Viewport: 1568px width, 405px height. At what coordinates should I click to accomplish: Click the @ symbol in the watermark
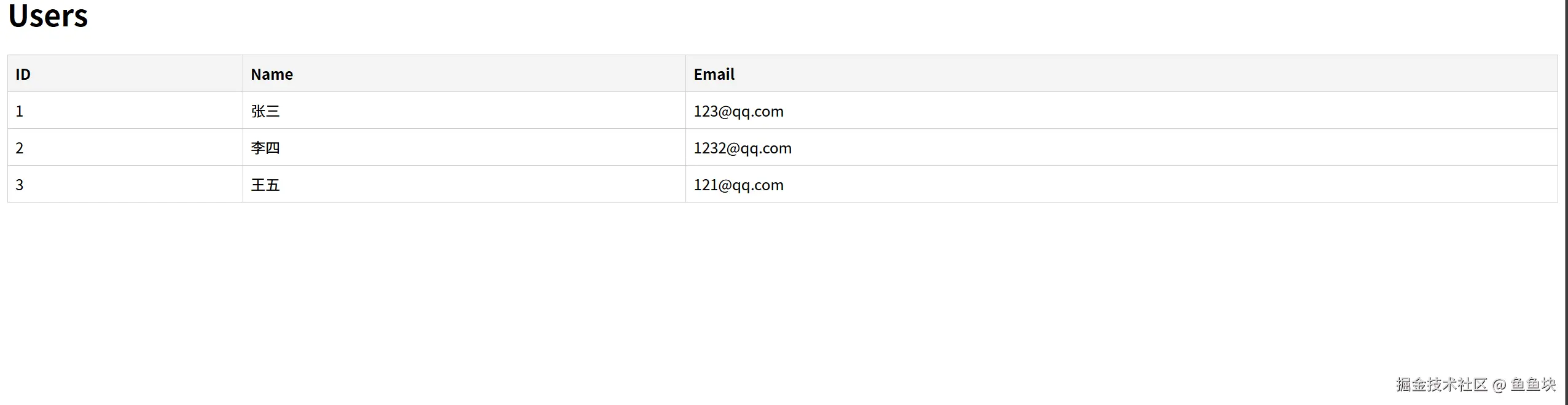1499,385
